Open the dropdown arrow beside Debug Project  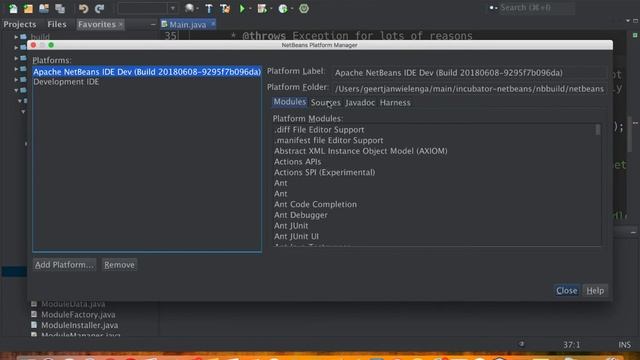point(271,9)
